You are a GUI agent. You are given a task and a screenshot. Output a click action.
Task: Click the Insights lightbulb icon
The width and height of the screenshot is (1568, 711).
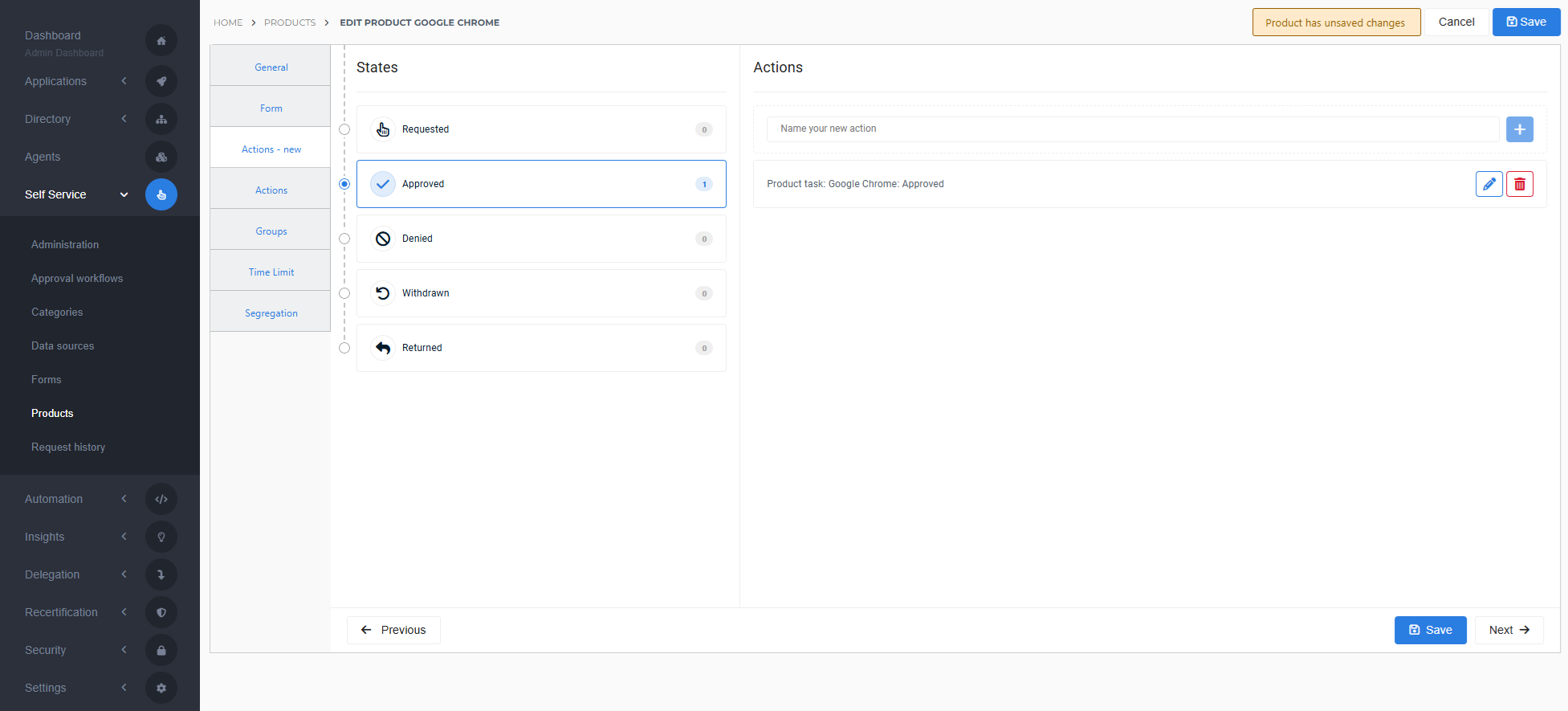pos(161,537)
